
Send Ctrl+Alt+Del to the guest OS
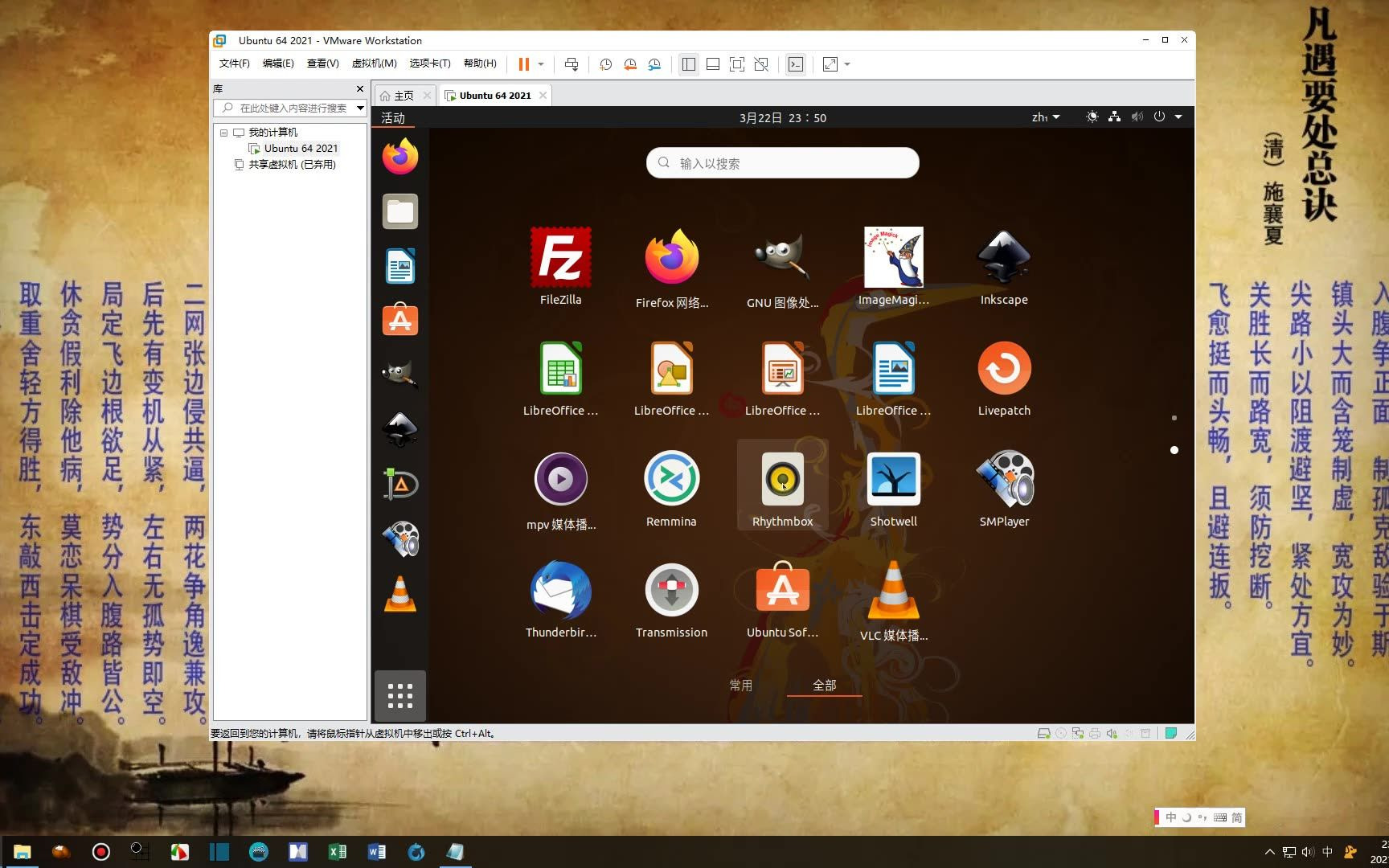tap(571, 64)
